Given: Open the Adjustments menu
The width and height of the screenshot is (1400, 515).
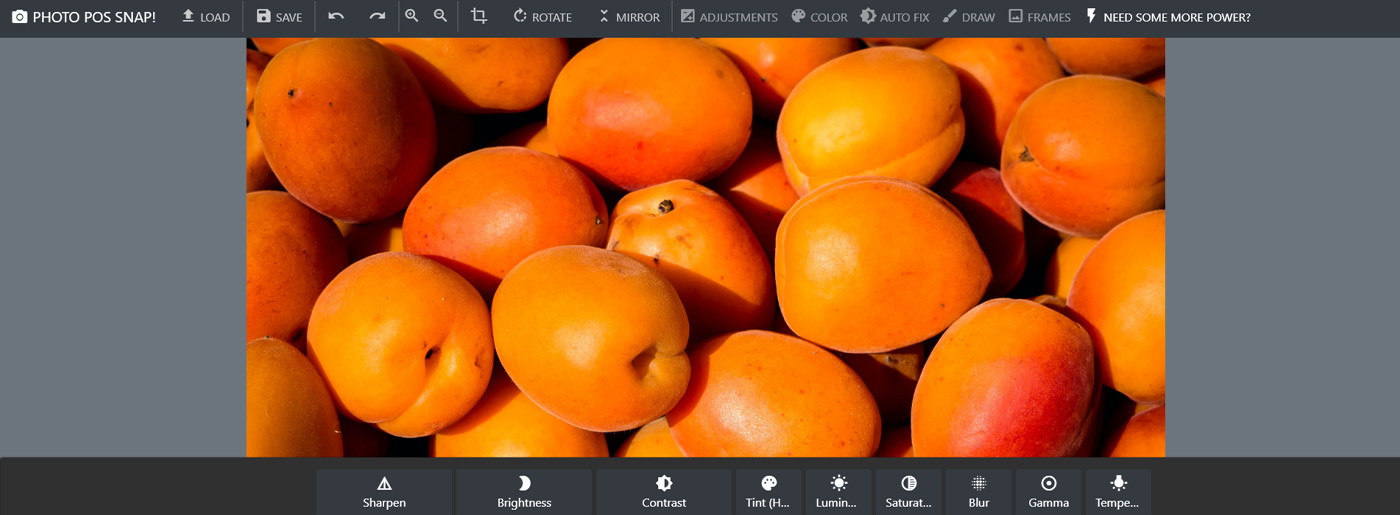Looking at the screenshot, I should (729, 17).
